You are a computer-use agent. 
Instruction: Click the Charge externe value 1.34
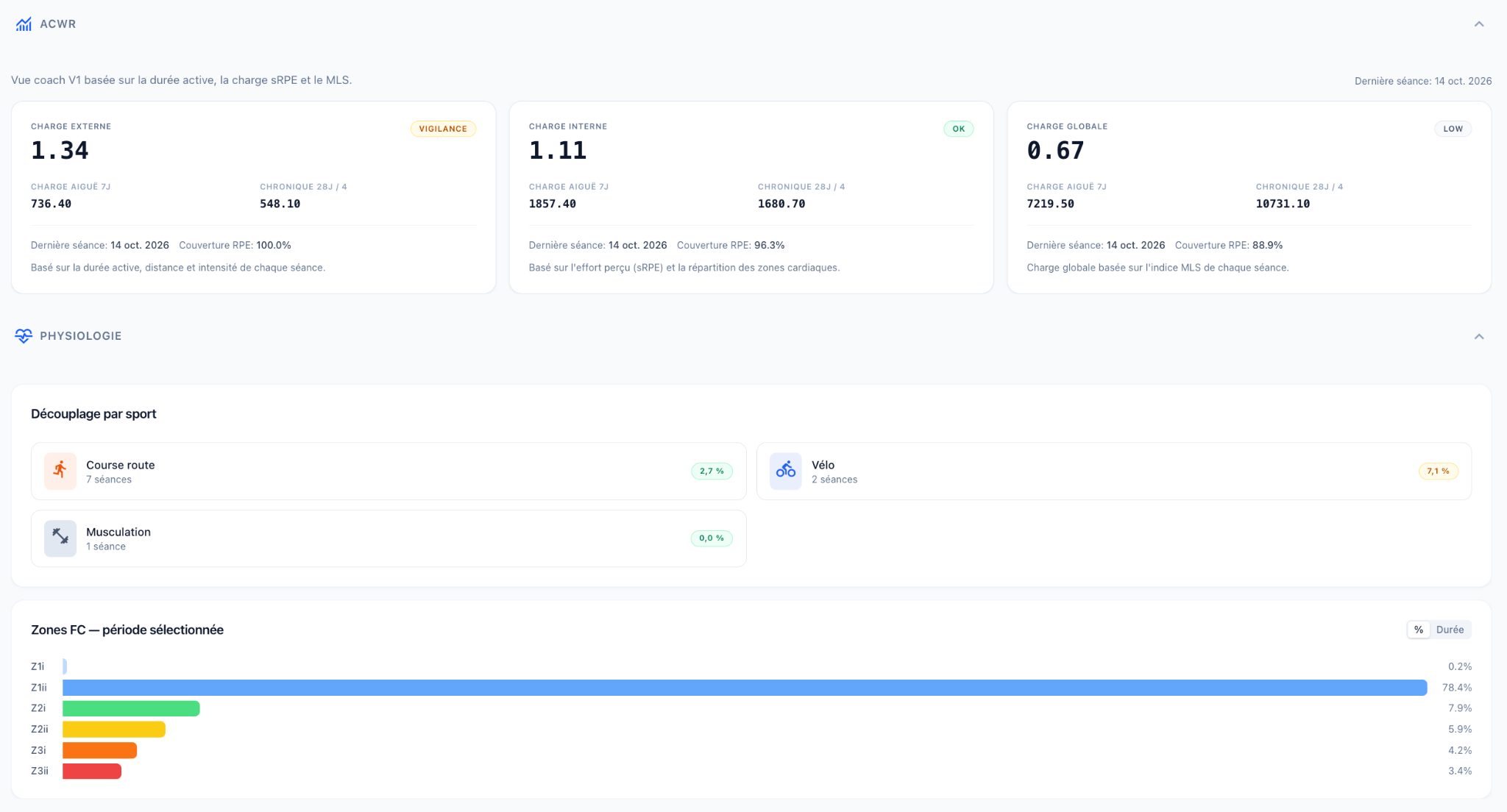click(x=60, y=151)
